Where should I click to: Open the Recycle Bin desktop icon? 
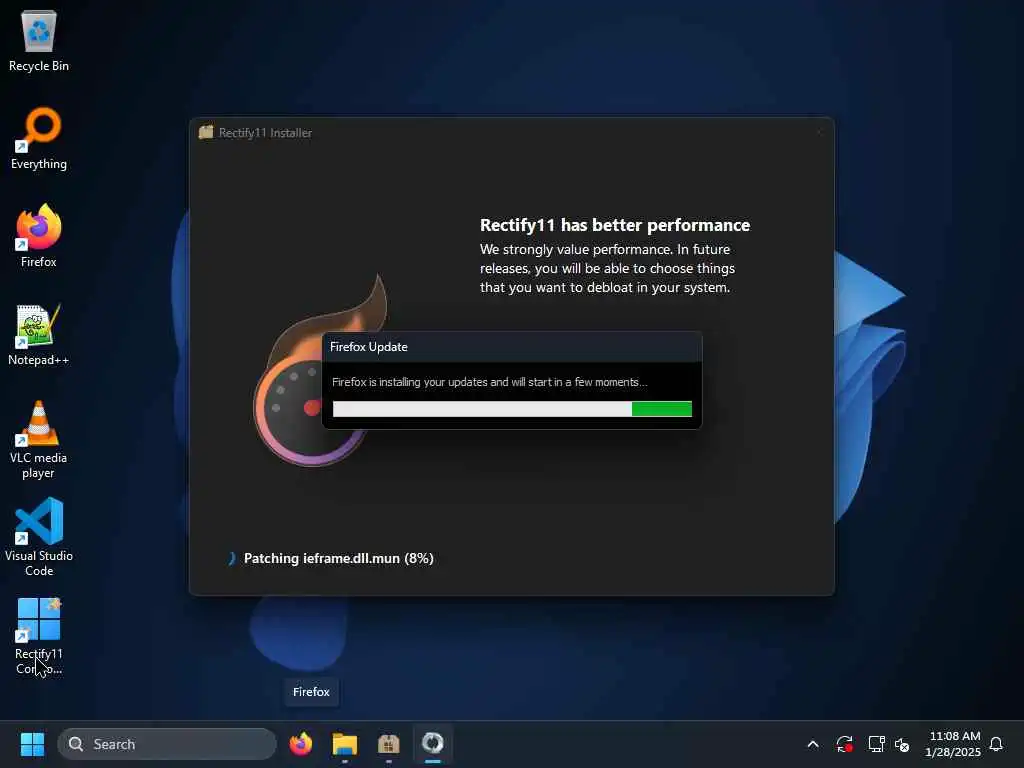point(39,40)
